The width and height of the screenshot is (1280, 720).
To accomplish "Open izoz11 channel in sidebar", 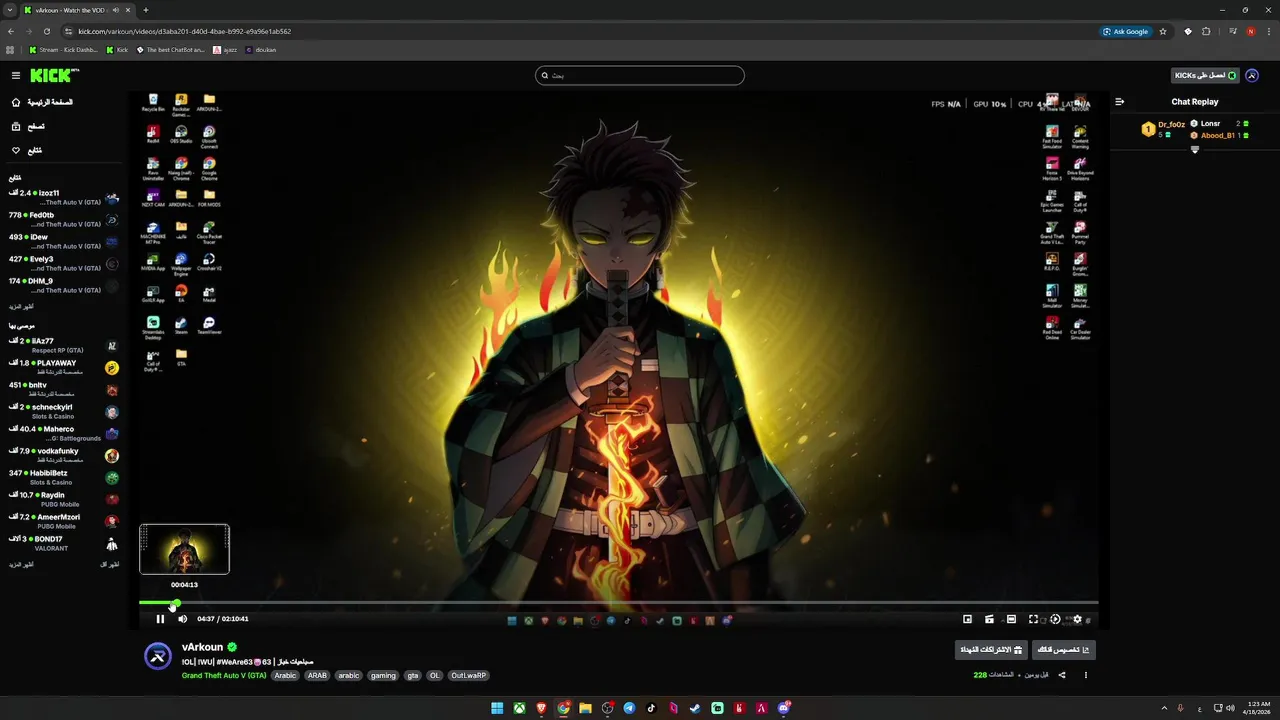I will coord(64,197).
